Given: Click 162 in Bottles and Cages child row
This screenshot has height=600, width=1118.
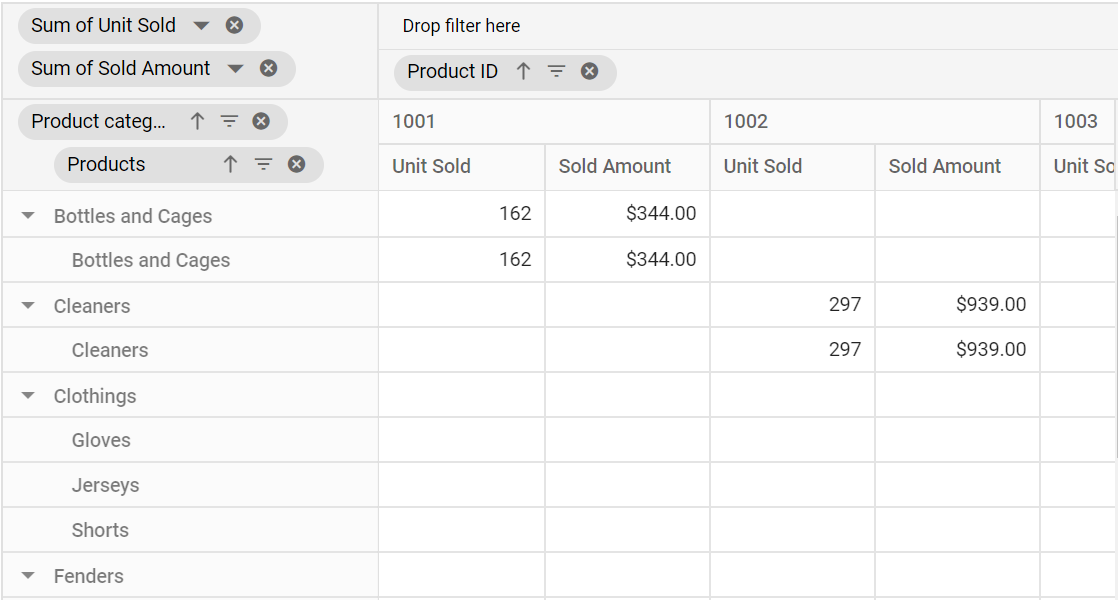Looking at the screenshot, I should pos(515,259).
